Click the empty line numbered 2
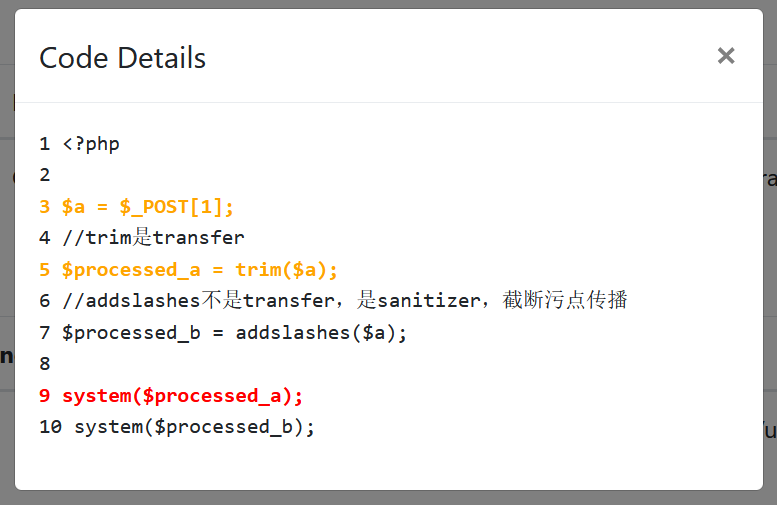The width and height of the screenshot is (777, 505). (44, 175)
